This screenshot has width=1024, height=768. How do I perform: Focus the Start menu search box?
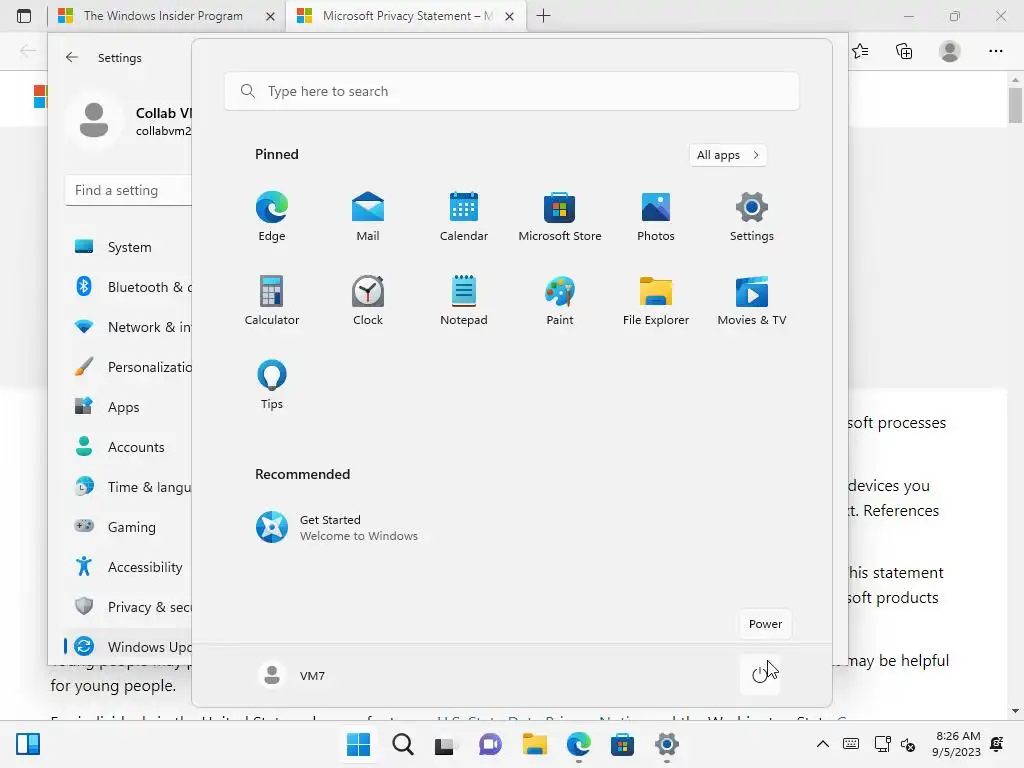[x=511, y=91]
